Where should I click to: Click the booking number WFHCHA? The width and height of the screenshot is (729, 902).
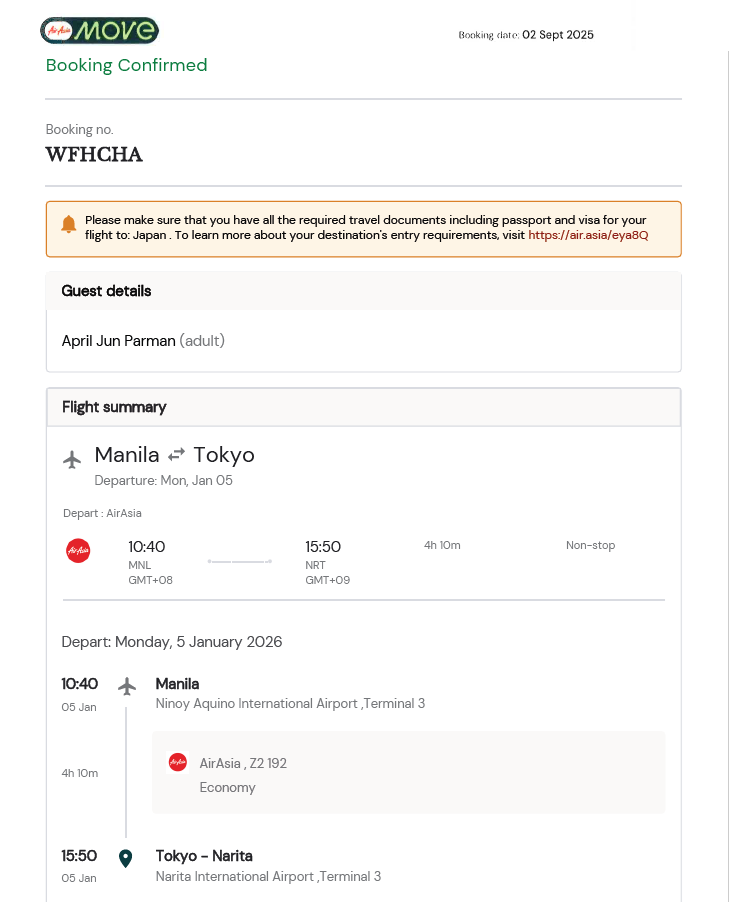pyautogui.click(x=94, y=155)
